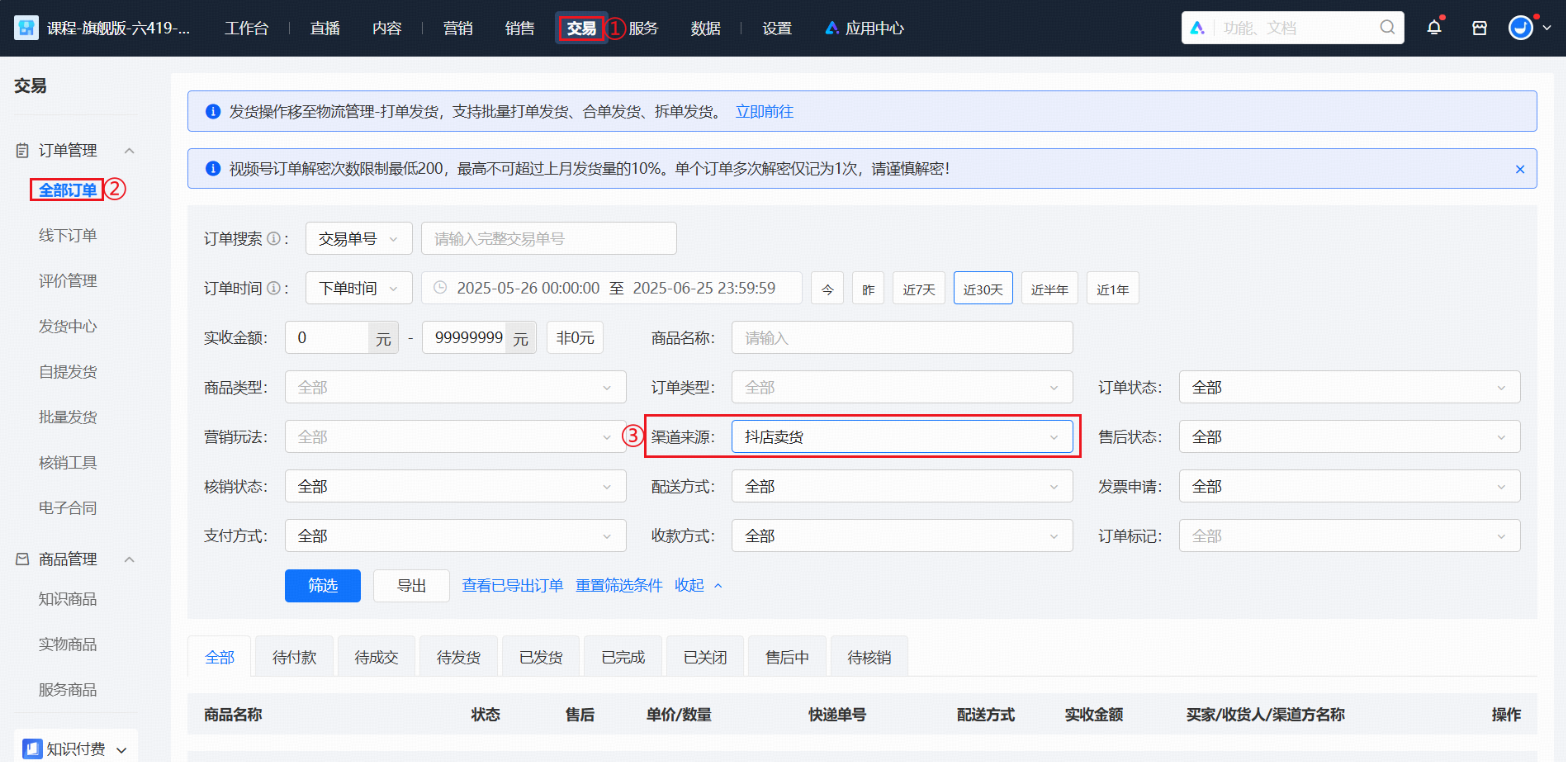Open the notification bell icon
The width and height of the screenshot is (1566, 762).
[1434, 27]
